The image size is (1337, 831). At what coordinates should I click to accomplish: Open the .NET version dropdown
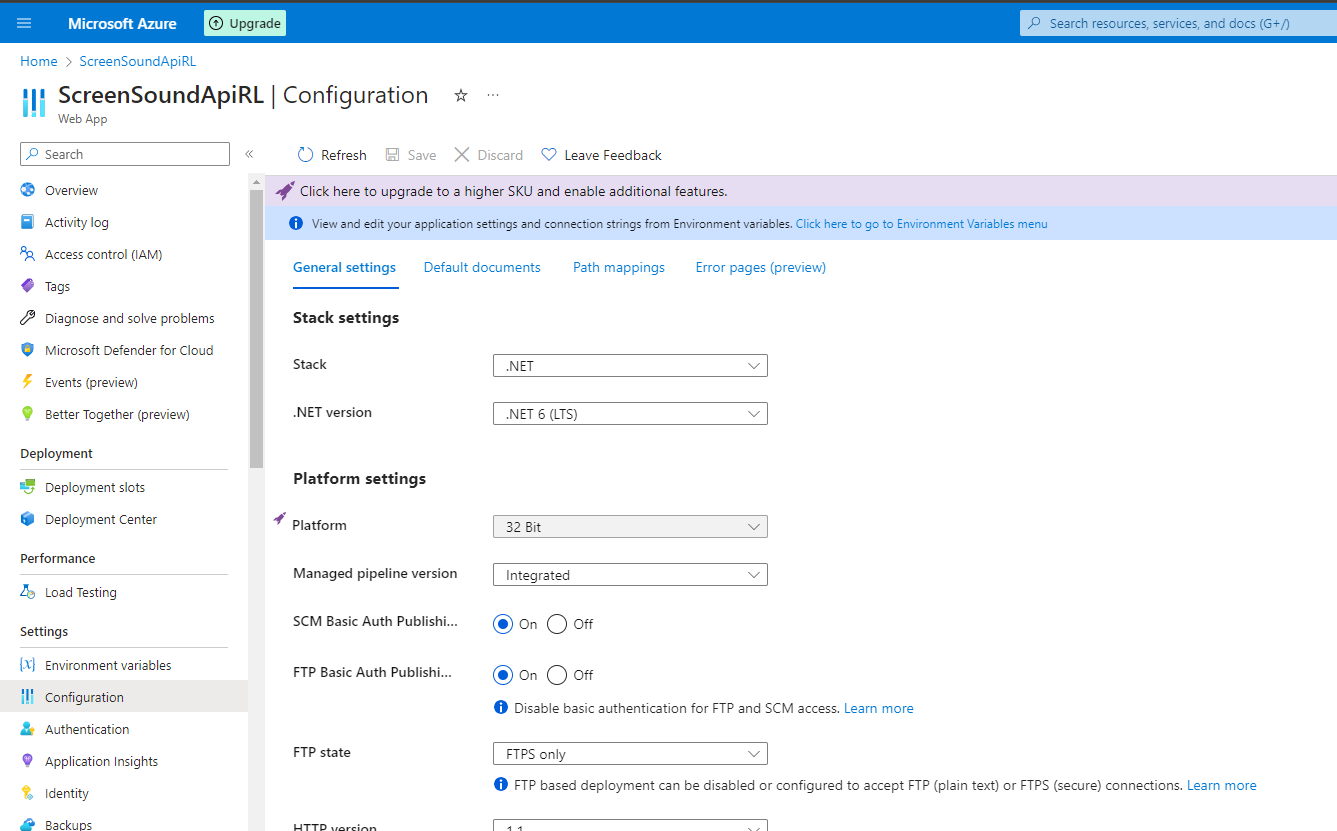click(630, 414)
